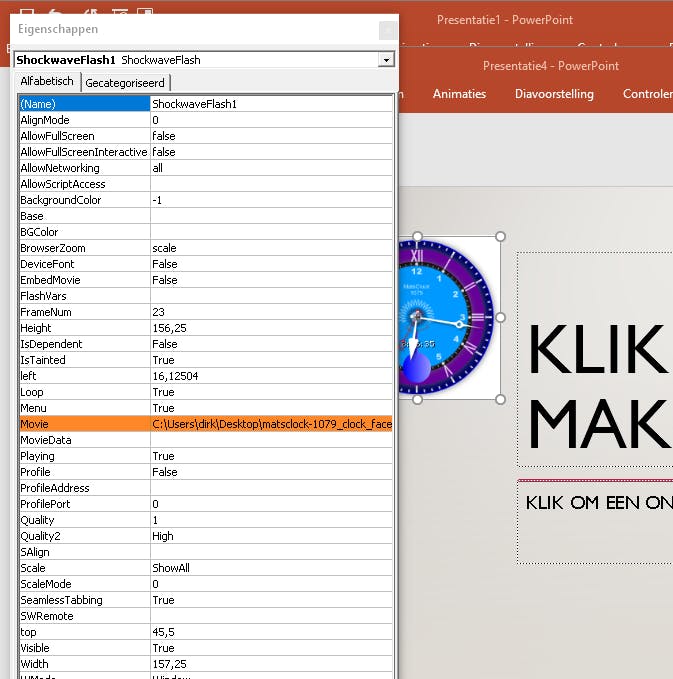The image size is (673, 679).
Task: Click the Quality2 value High
Action: [x=271, y=537]
